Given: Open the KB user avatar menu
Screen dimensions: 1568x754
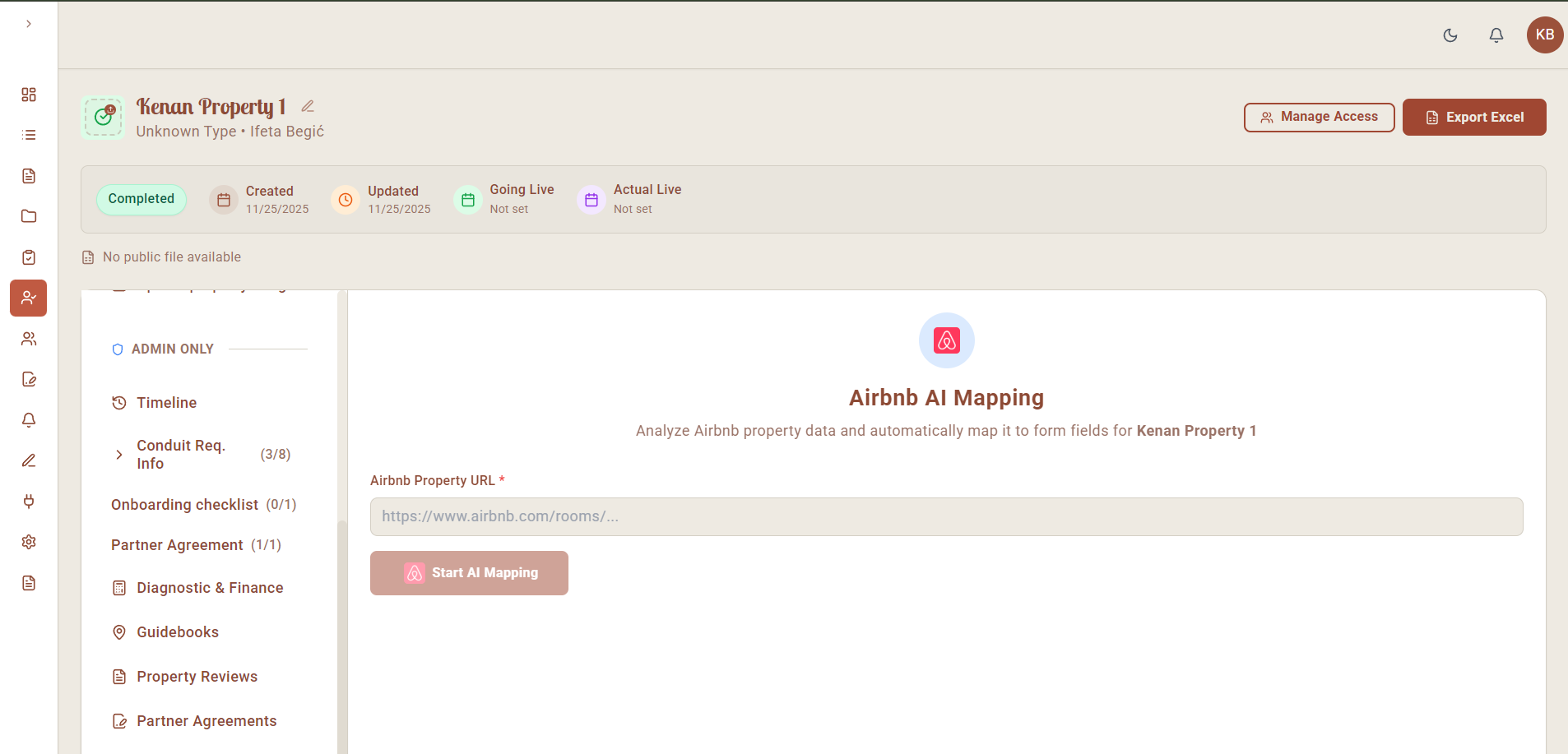Looking at the screenshot, I should (1545, 35).
